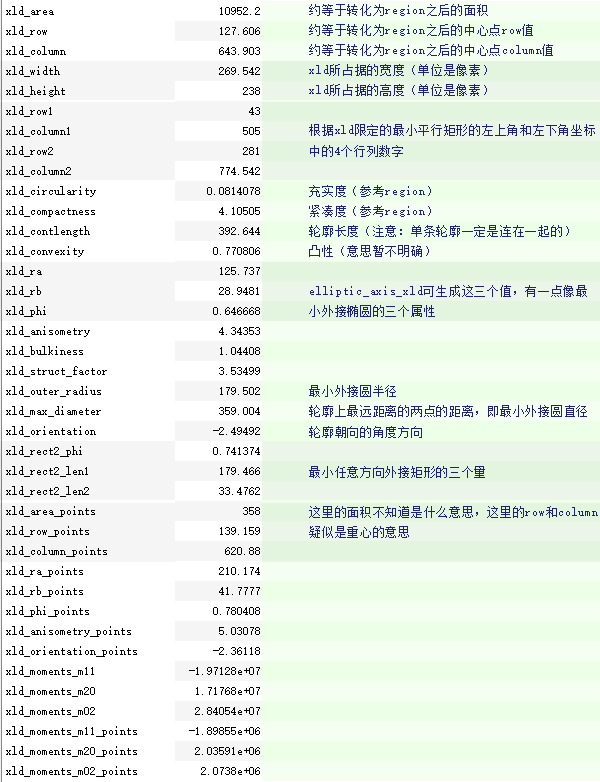Click the xld_area_points value 358
Image resolution: width=600 pixels, height=782 pixels.
[x=251, y=511]
